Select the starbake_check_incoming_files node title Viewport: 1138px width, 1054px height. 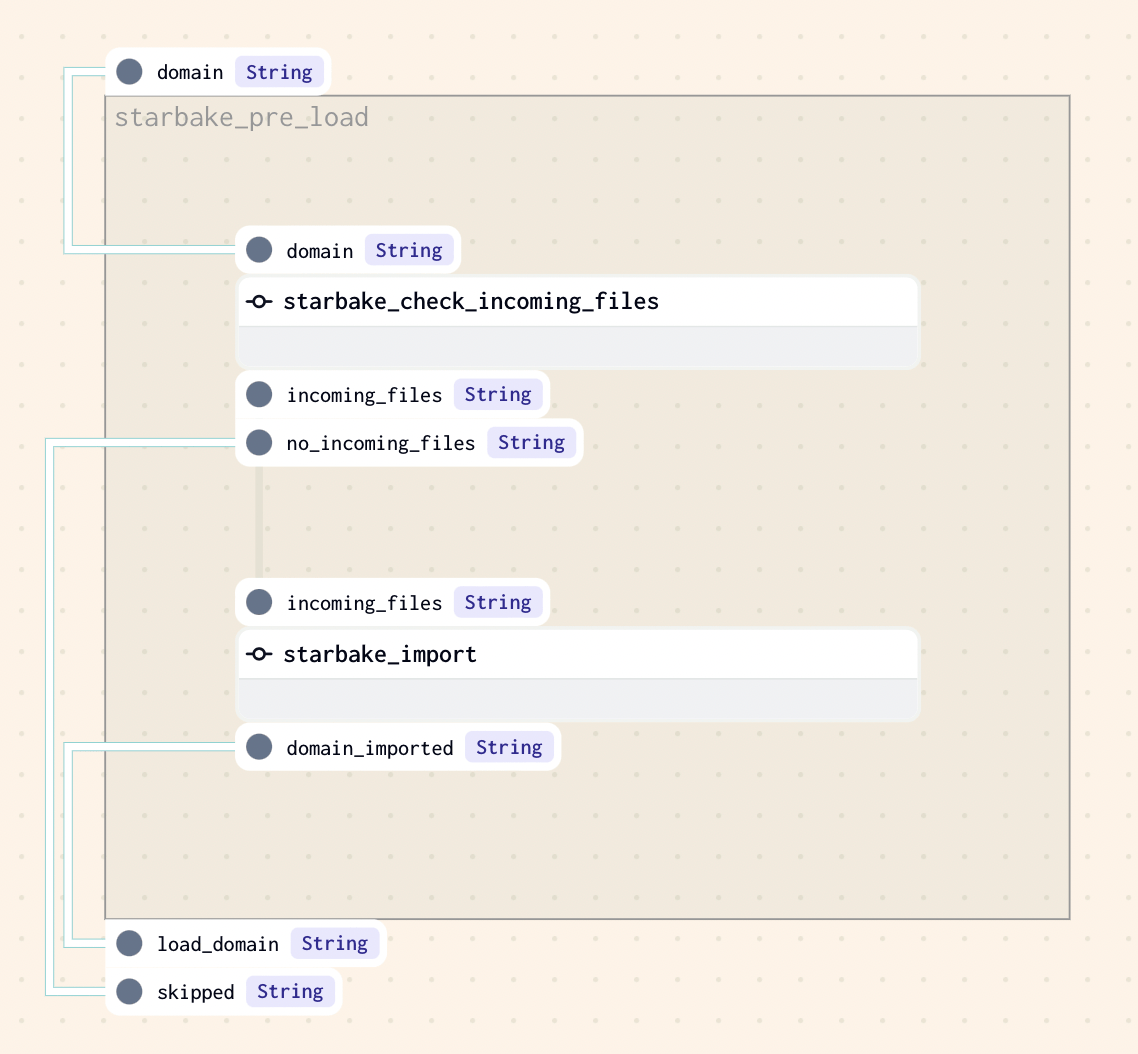click(x=471, y=301)
